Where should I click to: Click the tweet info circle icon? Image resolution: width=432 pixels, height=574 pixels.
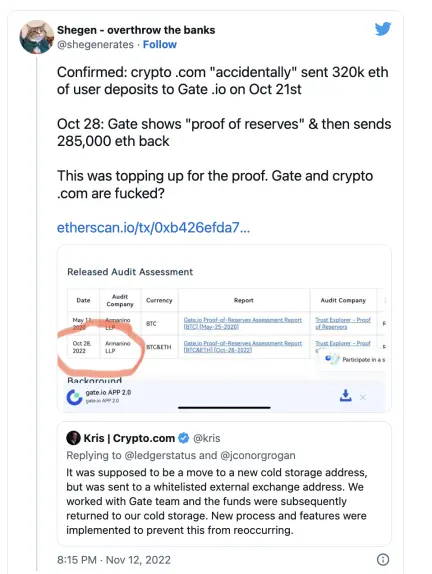(383, 559)
